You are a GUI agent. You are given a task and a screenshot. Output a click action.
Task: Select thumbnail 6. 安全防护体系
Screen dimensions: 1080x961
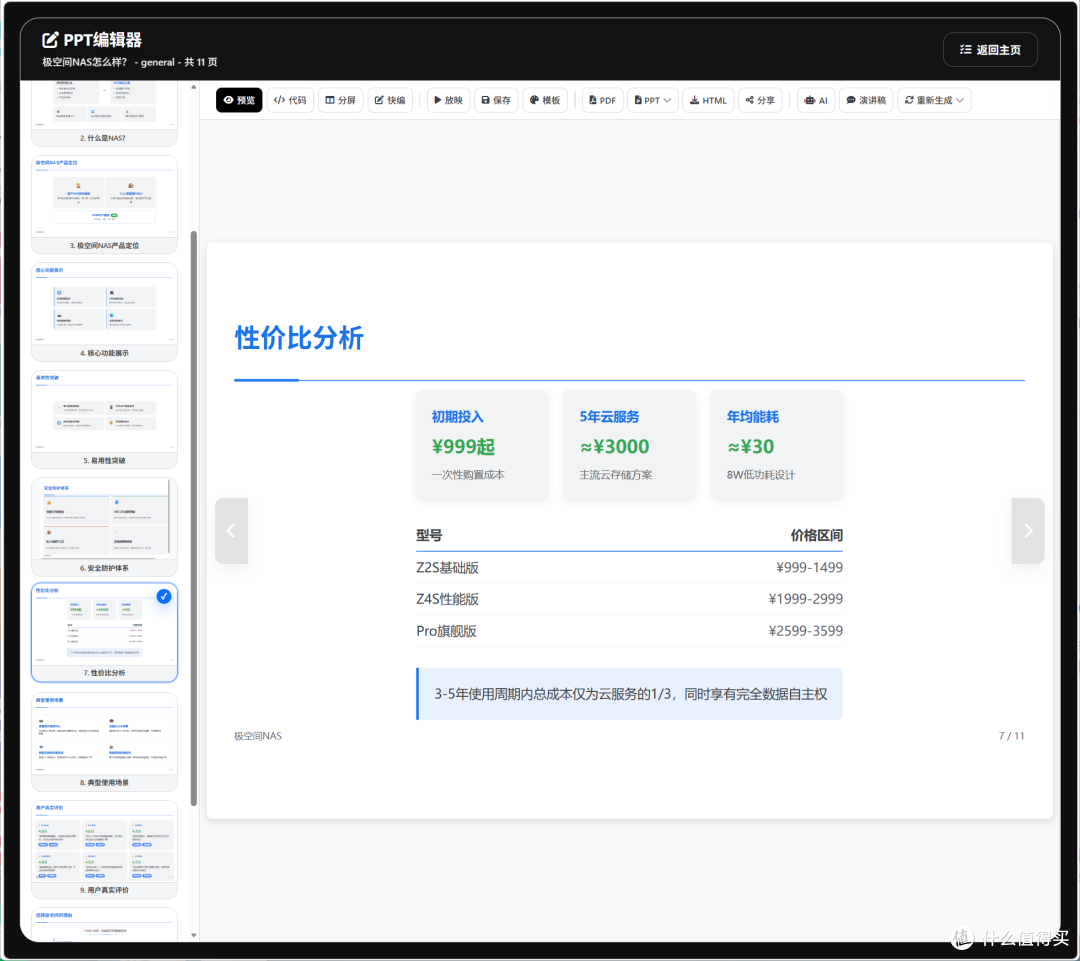tap(104, 526)
